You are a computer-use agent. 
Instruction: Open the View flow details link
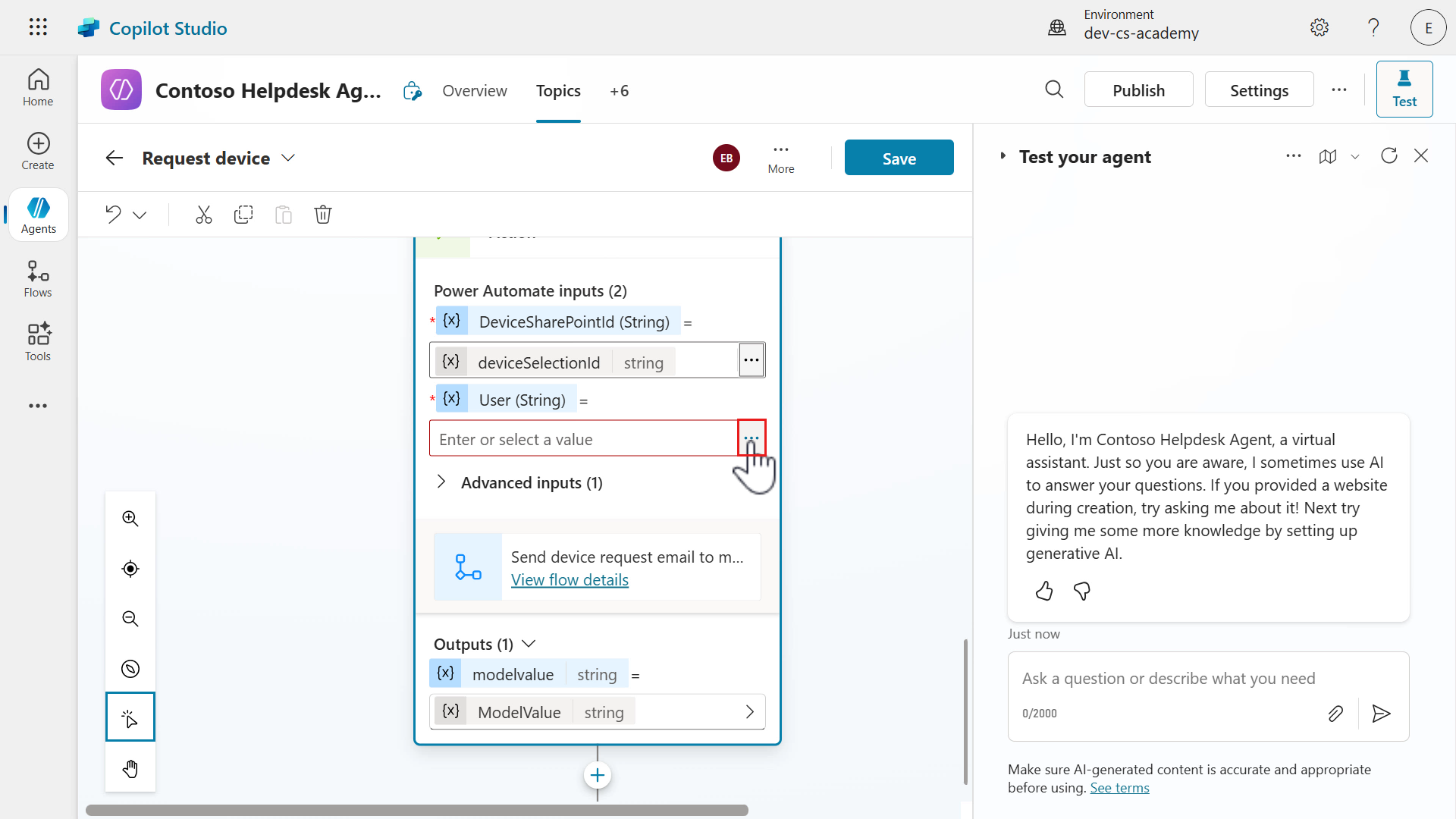(570, 580)
